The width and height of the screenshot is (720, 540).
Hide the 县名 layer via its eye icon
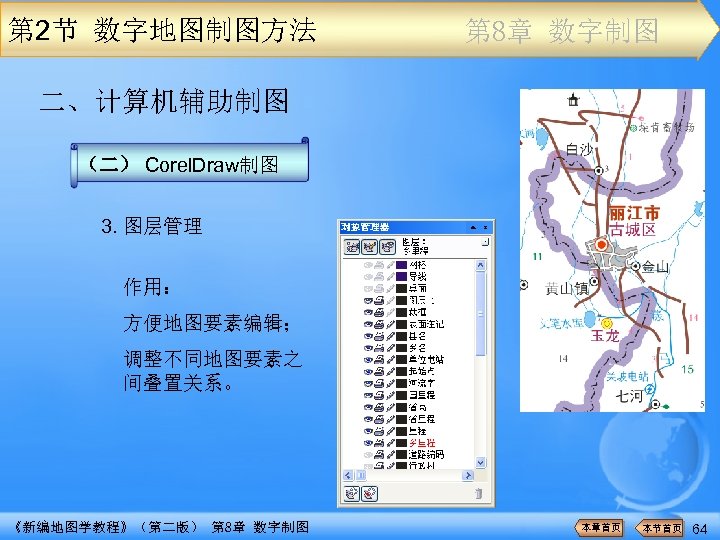368,336
